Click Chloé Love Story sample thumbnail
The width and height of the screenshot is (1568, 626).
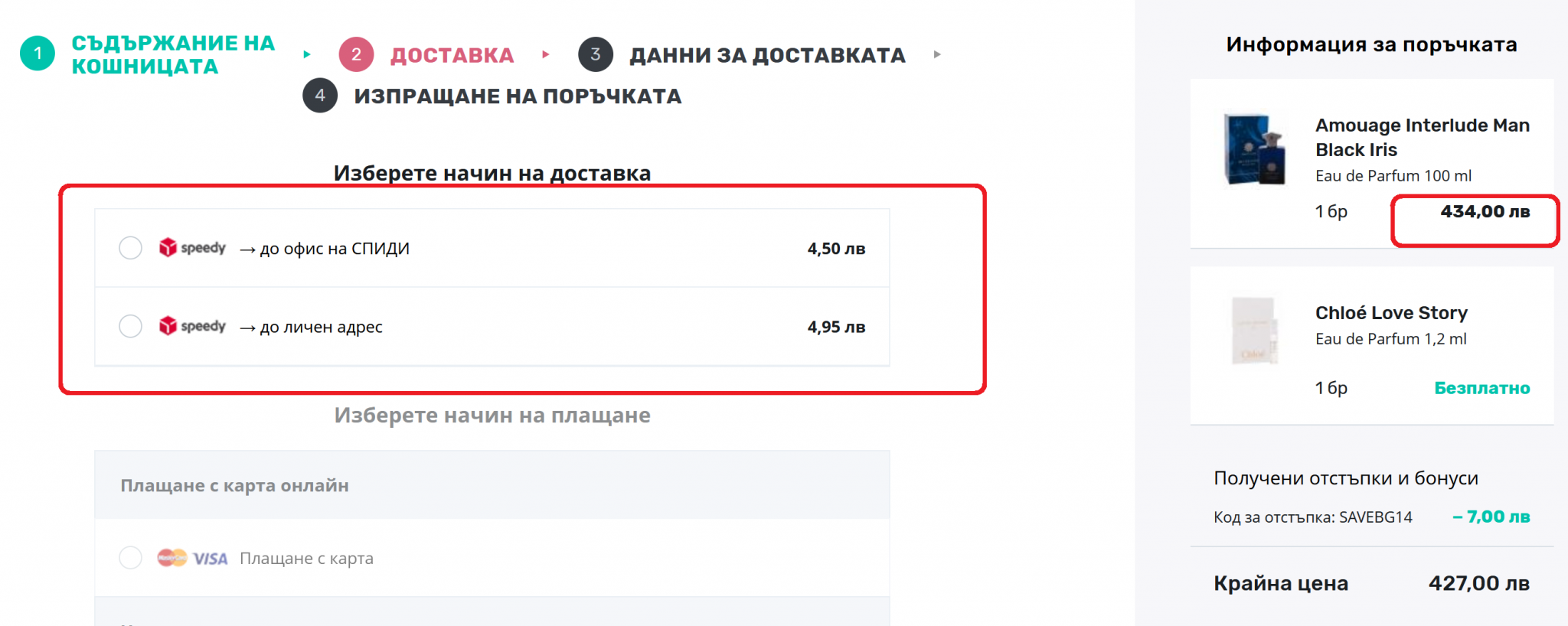1255,331
